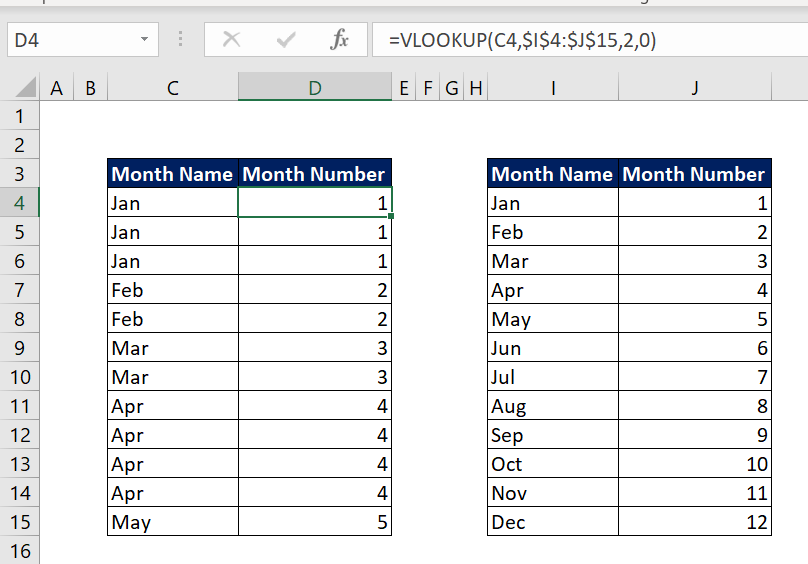Select column I header
The height and width of the screenshot is (564, 808).
[553, 88]
